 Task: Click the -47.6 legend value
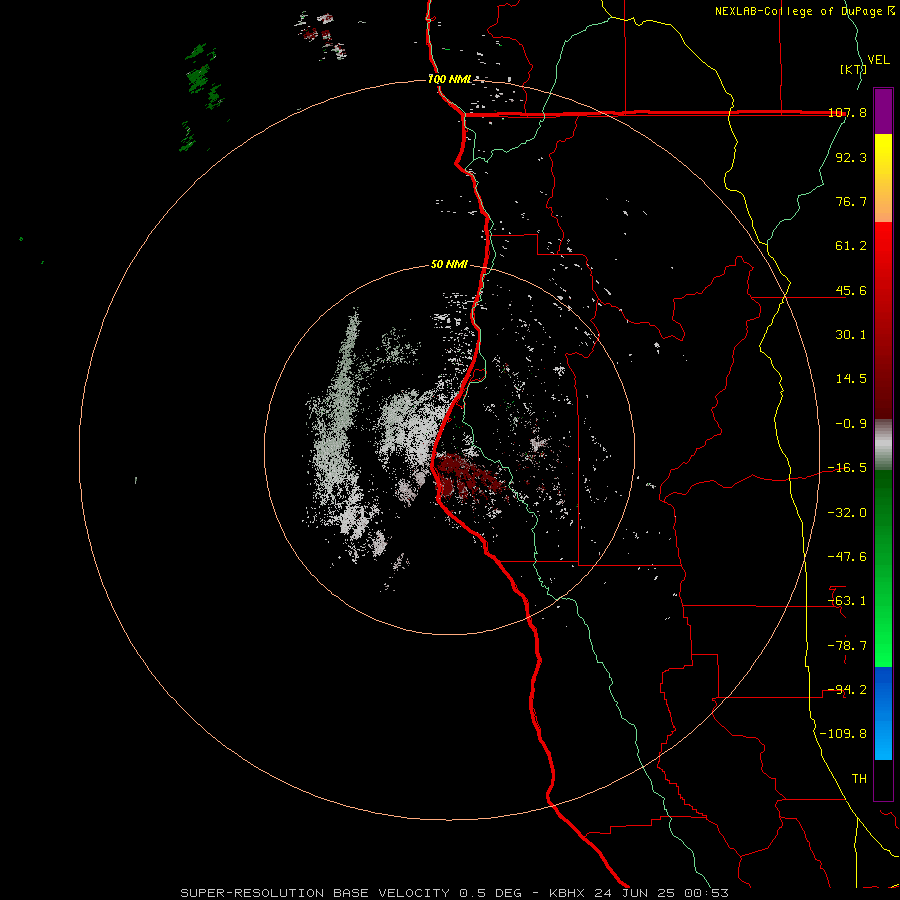point(848,557)
